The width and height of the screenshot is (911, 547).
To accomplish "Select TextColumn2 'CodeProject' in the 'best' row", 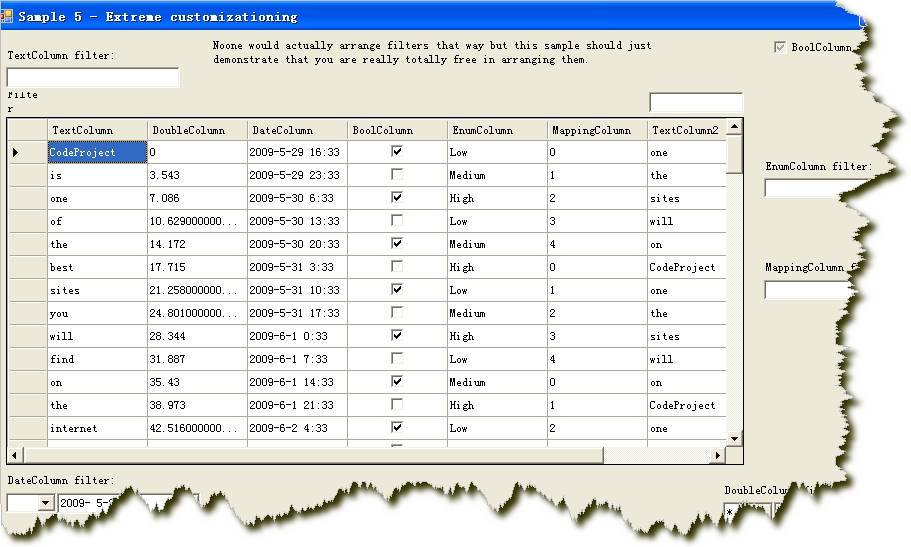I will click(686, 267).
